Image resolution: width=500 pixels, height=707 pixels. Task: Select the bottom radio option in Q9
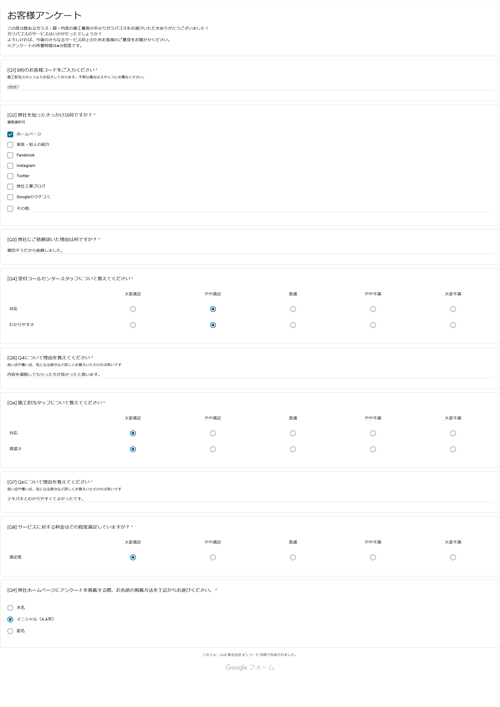[10, 631]
